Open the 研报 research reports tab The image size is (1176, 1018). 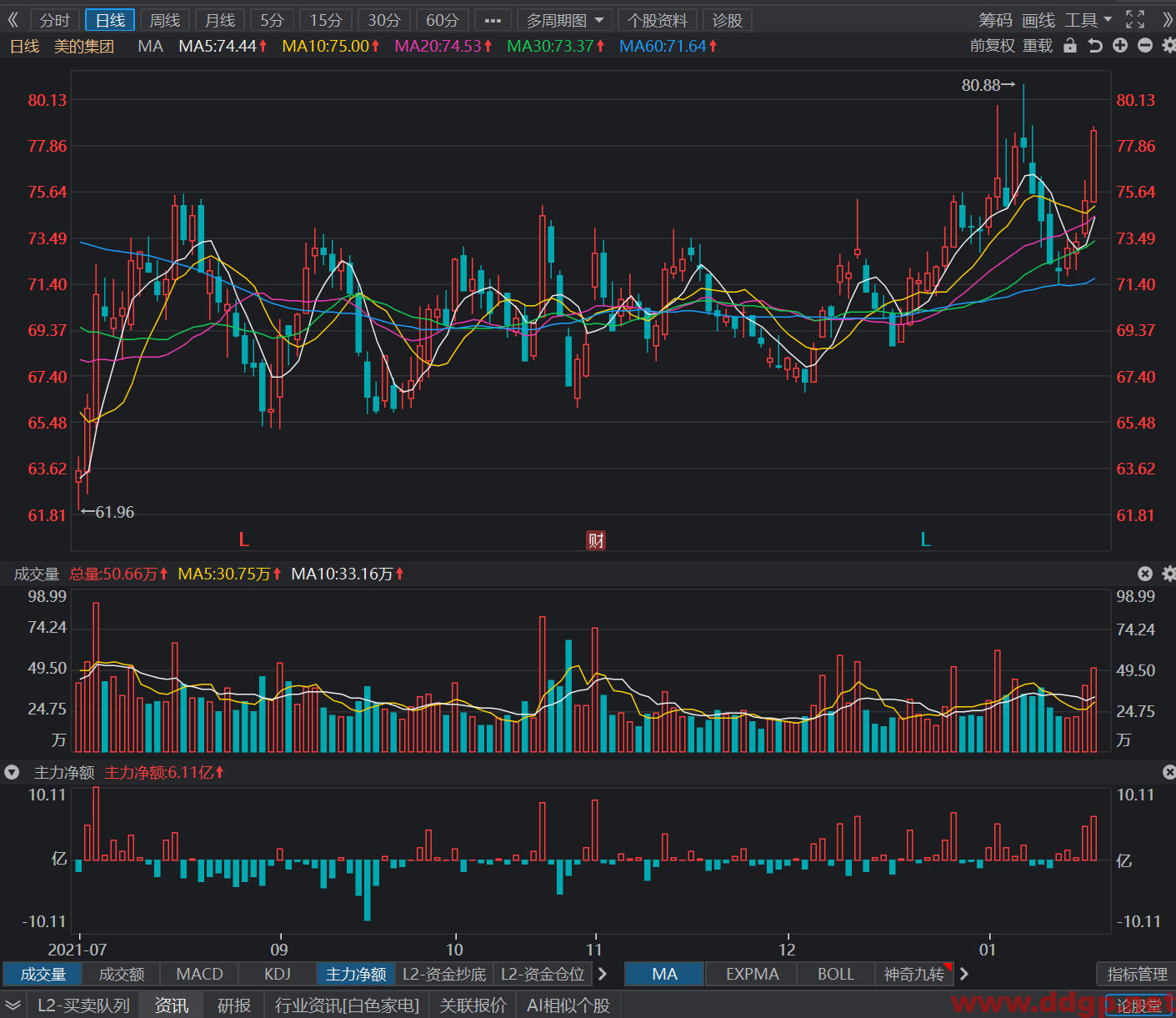coord(234,1005)
